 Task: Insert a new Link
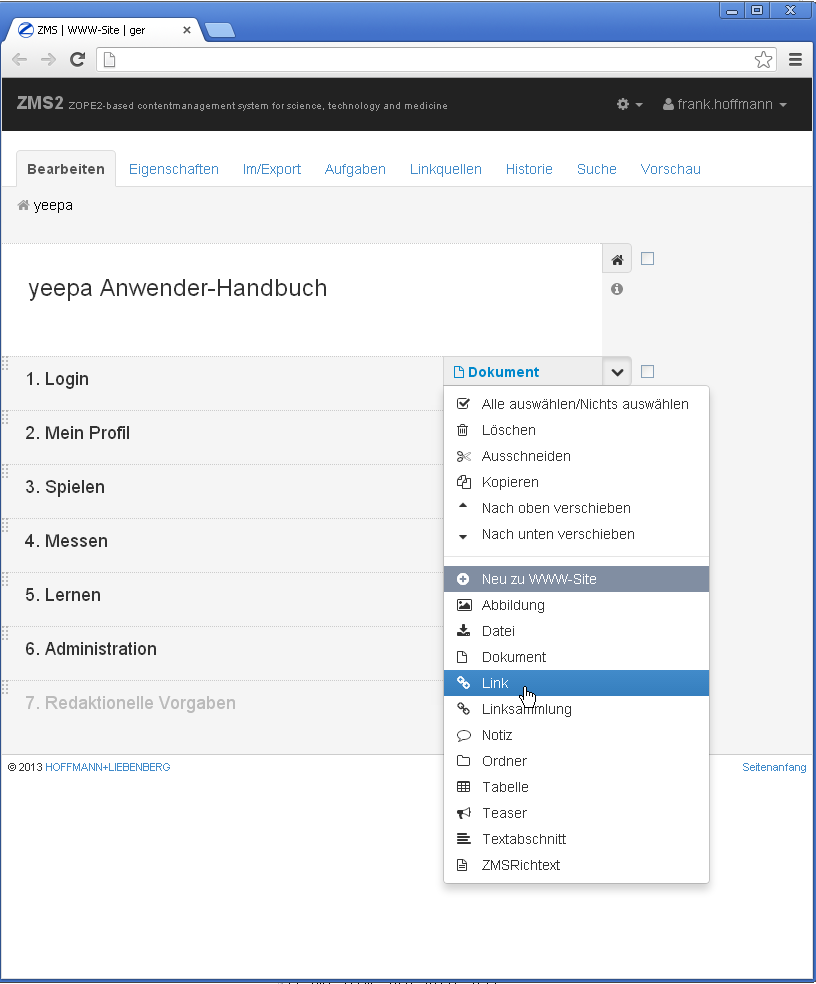point(576,683)
